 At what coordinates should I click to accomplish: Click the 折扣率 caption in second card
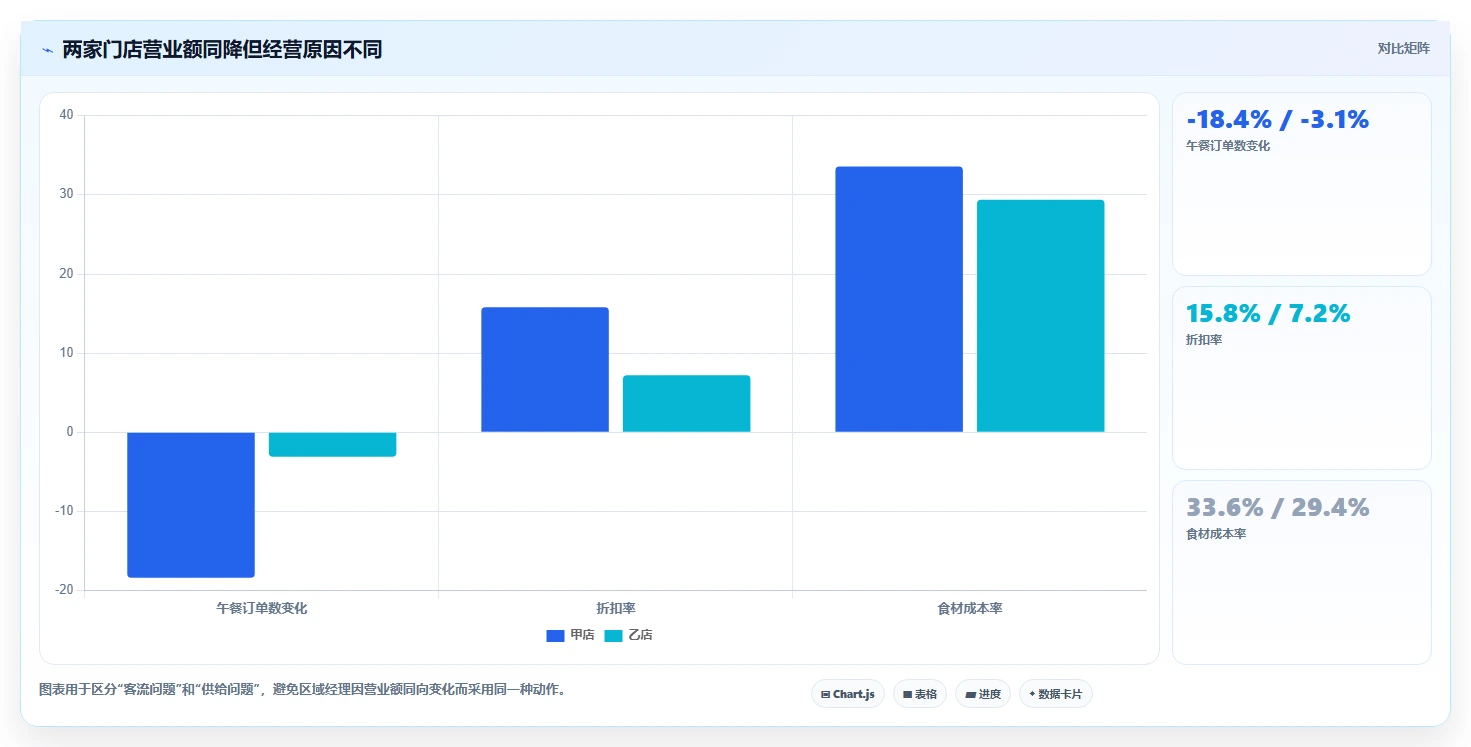(1202, 340)
